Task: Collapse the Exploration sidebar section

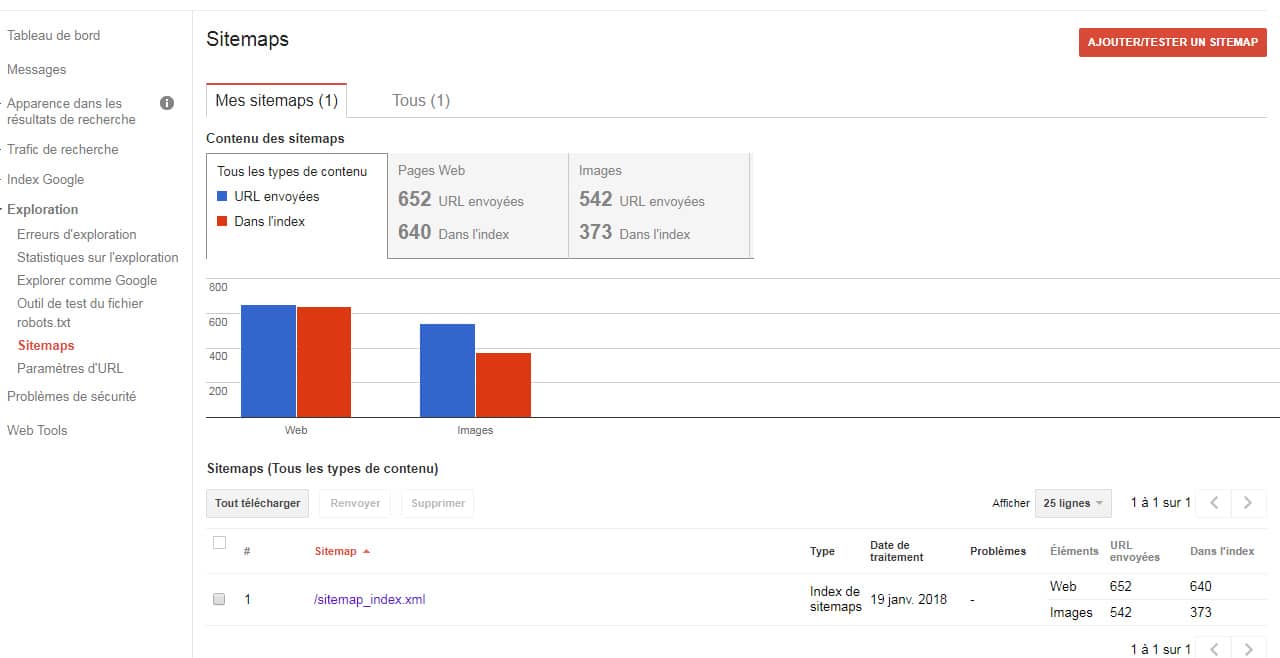Action: (x=42, y=209)
